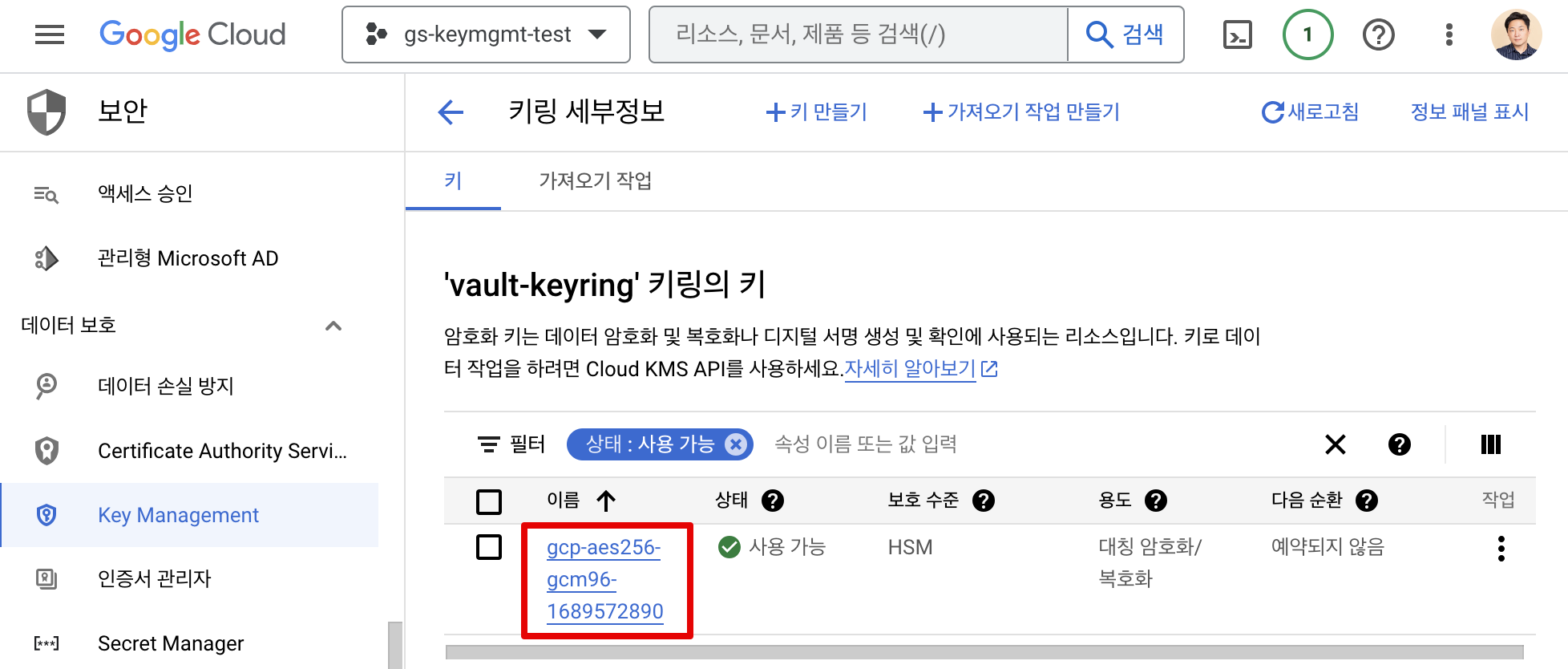Image resolution: width=1568 pixels, height=669 pixels.
Task: Open the hamburger navigation menu
Action: (50, 34)
